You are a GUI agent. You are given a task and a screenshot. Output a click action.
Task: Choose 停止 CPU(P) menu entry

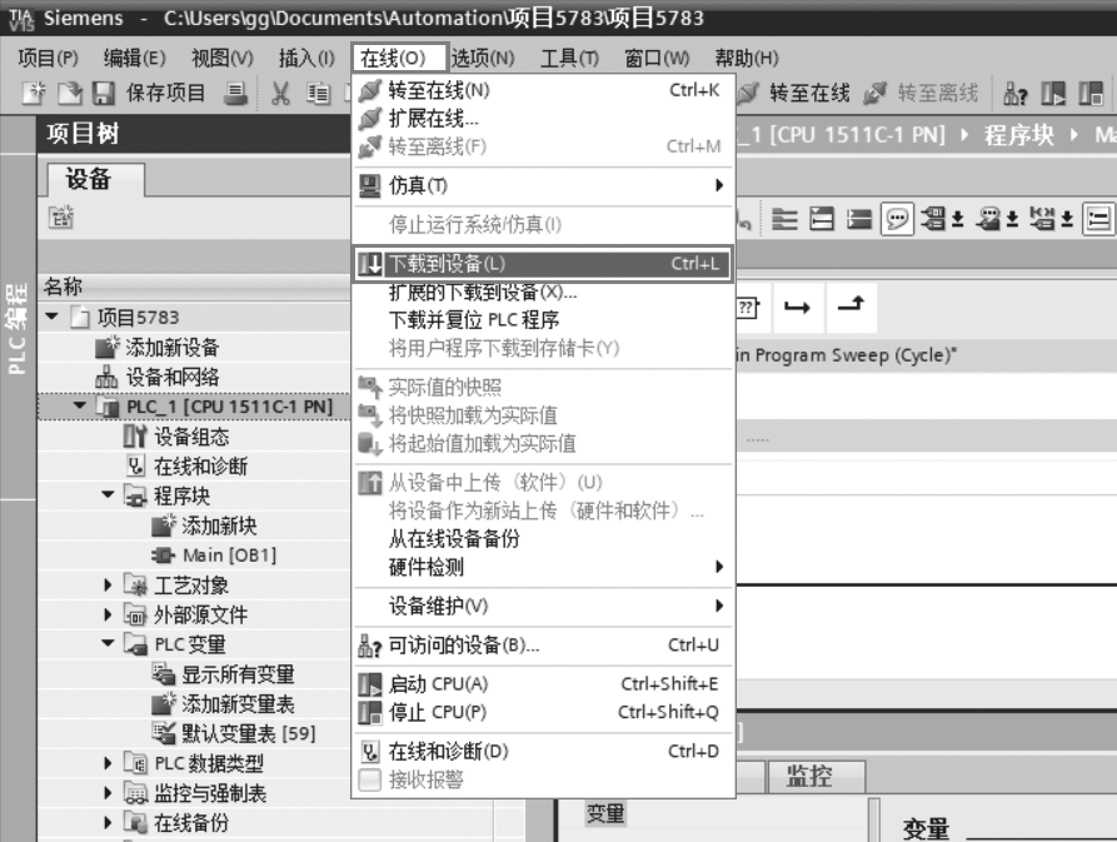[543, 712]
